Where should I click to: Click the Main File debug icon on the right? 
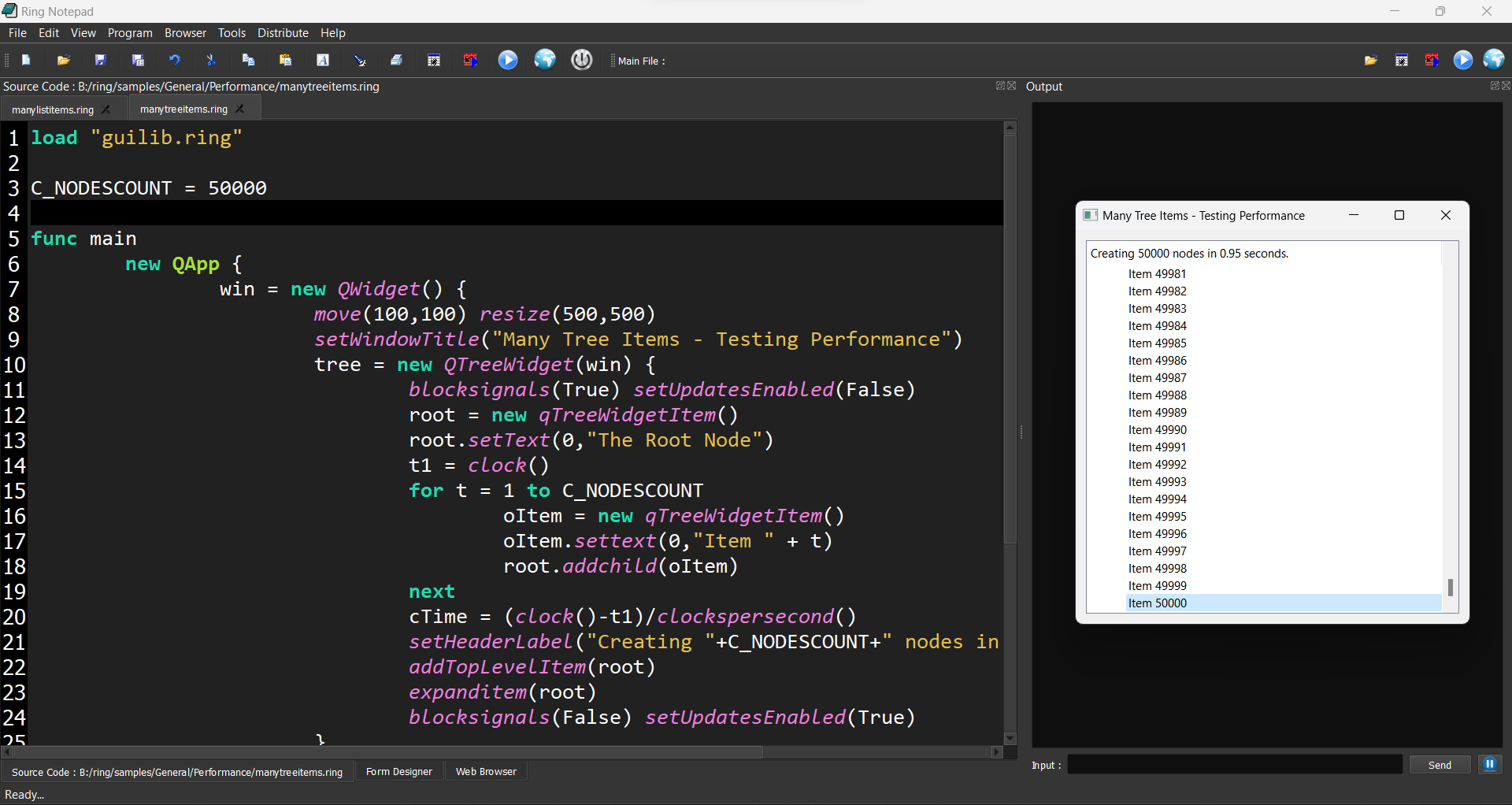[x=1402, y=61]
